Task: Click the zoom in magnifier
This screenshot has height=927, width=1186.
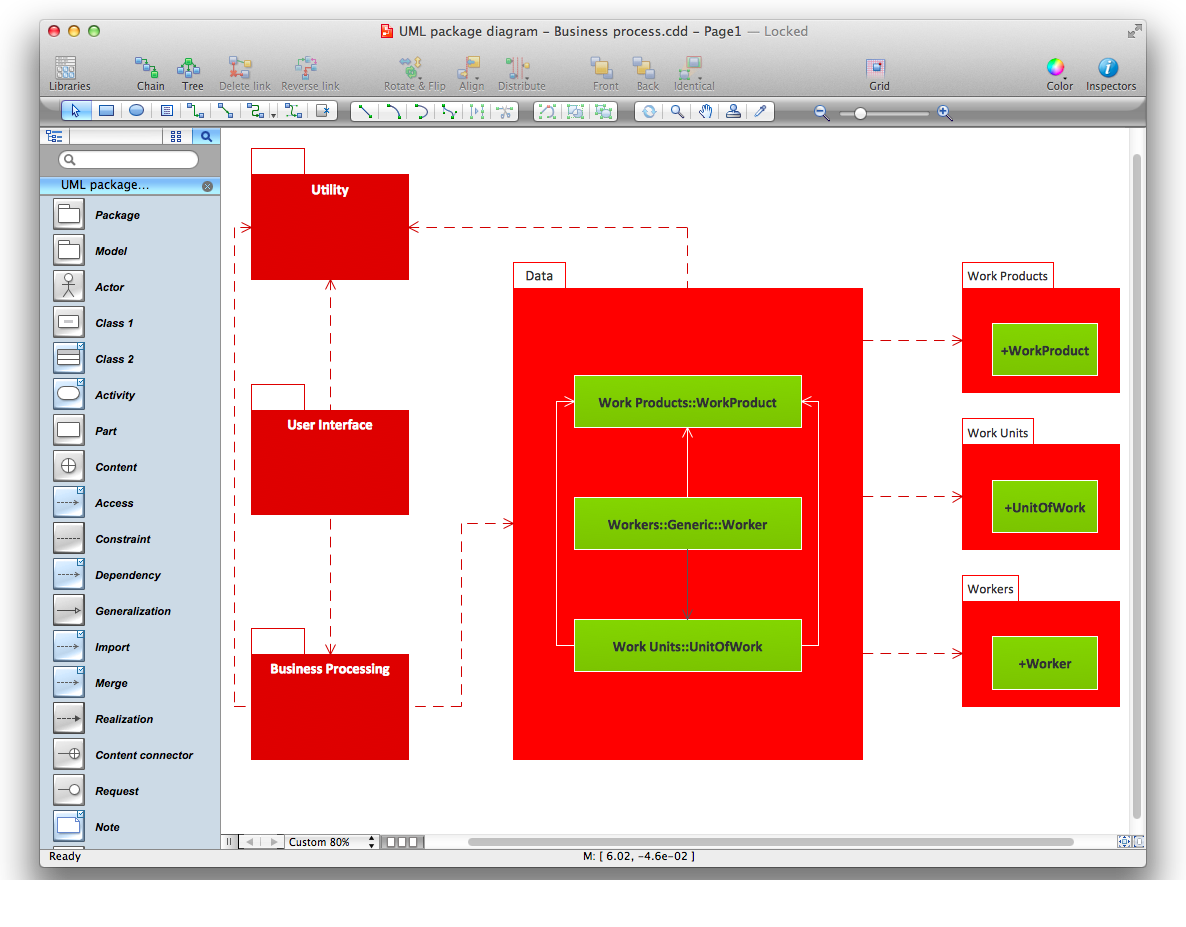Action: click(945, 114)
